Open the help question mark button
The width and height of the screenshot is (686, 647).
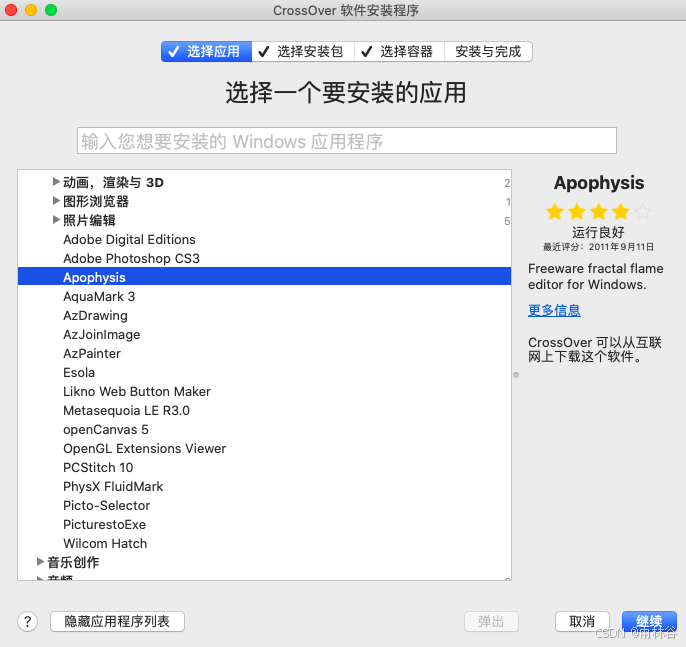(x=28, y=621)
